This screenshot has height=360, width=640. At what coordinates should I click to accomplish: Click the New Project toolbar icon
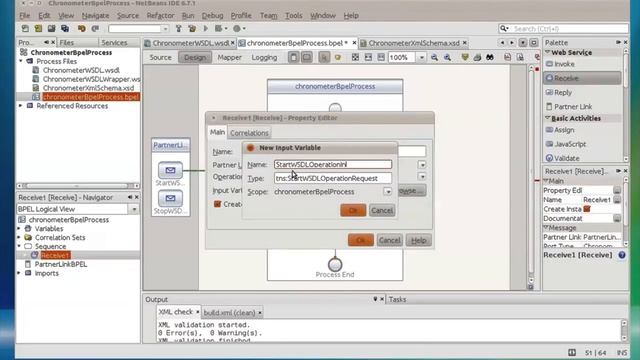38,29
